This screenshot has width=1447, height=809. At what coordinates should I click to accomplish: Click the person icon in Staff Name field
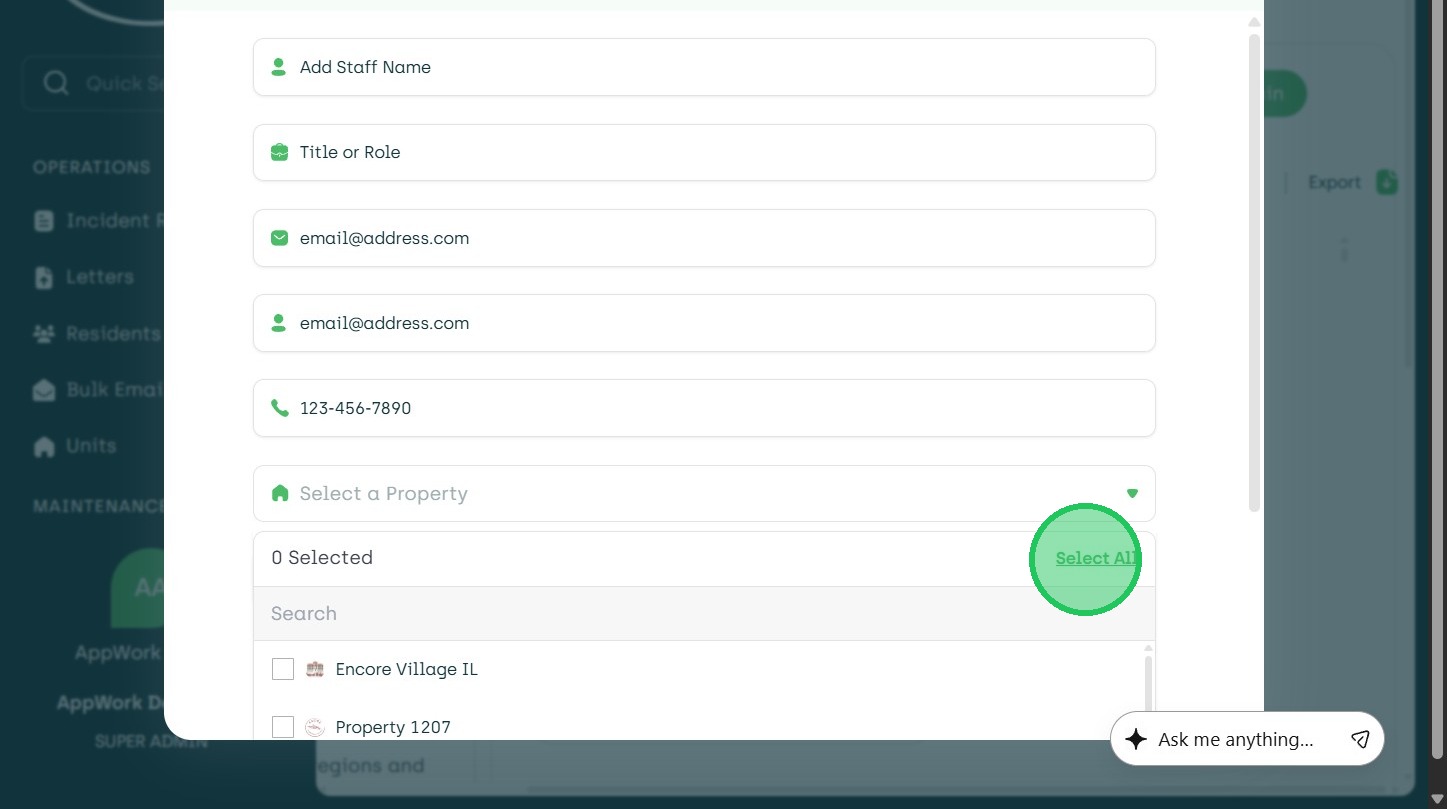(279, 67)
